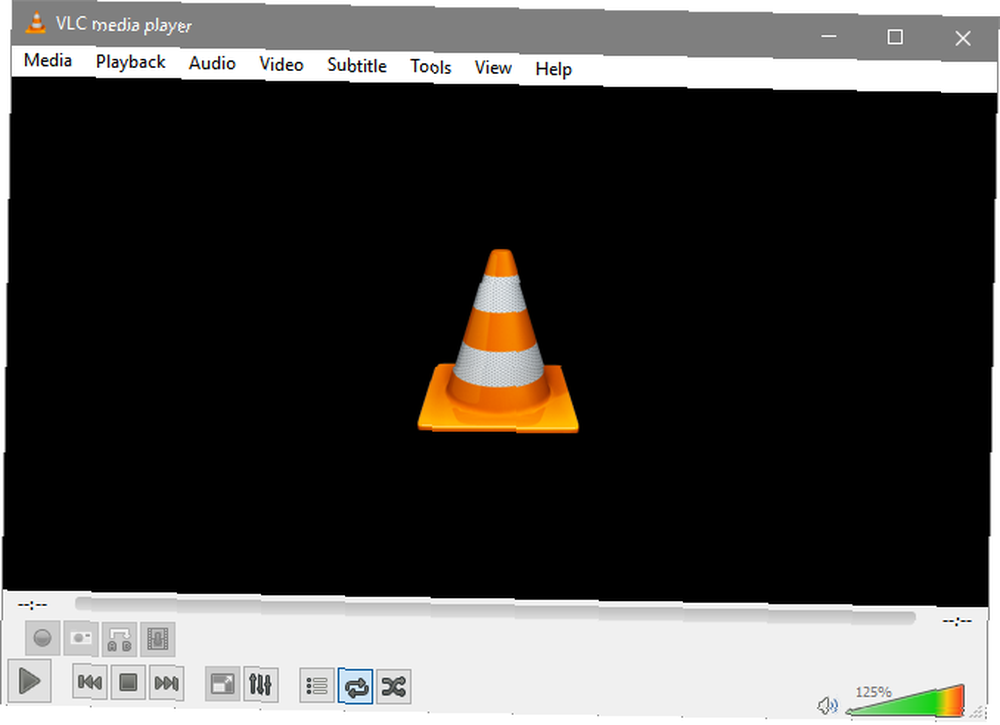Image resolution: width=1000 pixels, height=725 pixels.
Task: Toggle loop repeat mode
Action: click(355, 687)
